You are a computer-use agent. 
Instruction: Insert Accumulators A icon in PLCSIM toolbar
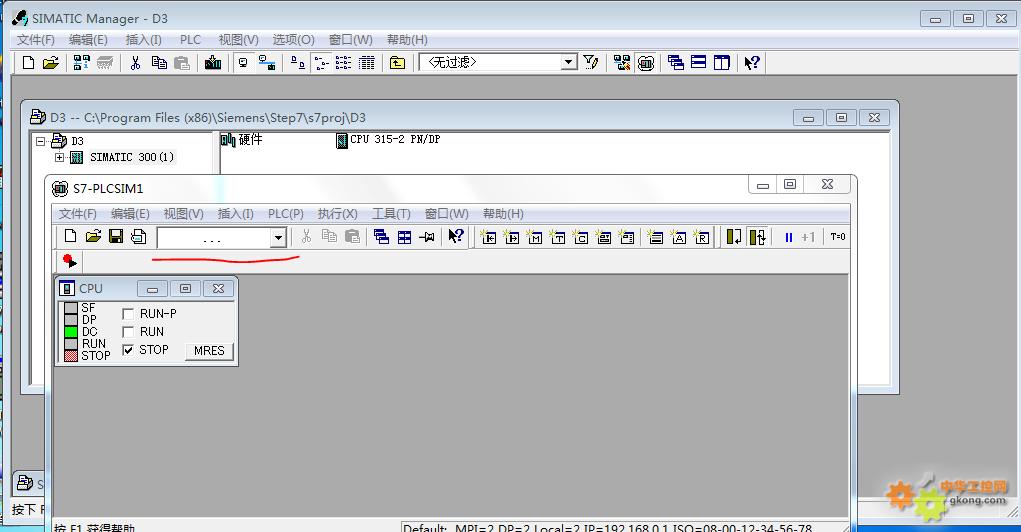click(x=678, y=237)
